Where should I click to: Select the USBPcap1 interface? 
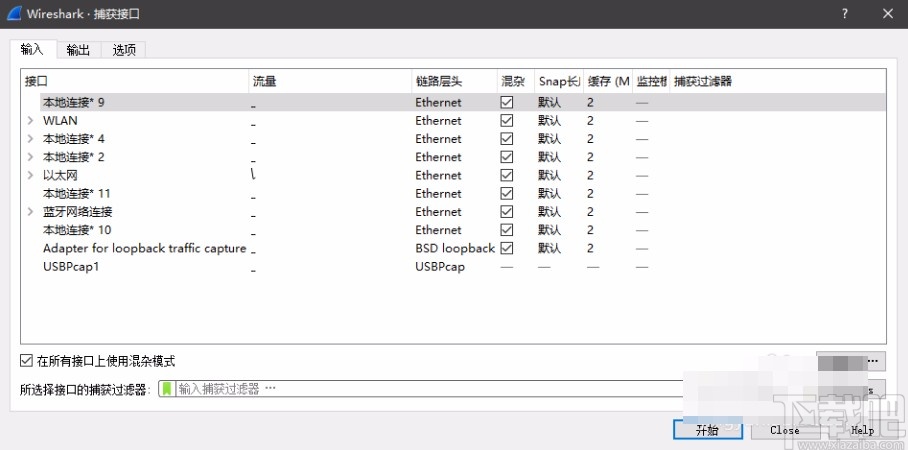point(71,267)
